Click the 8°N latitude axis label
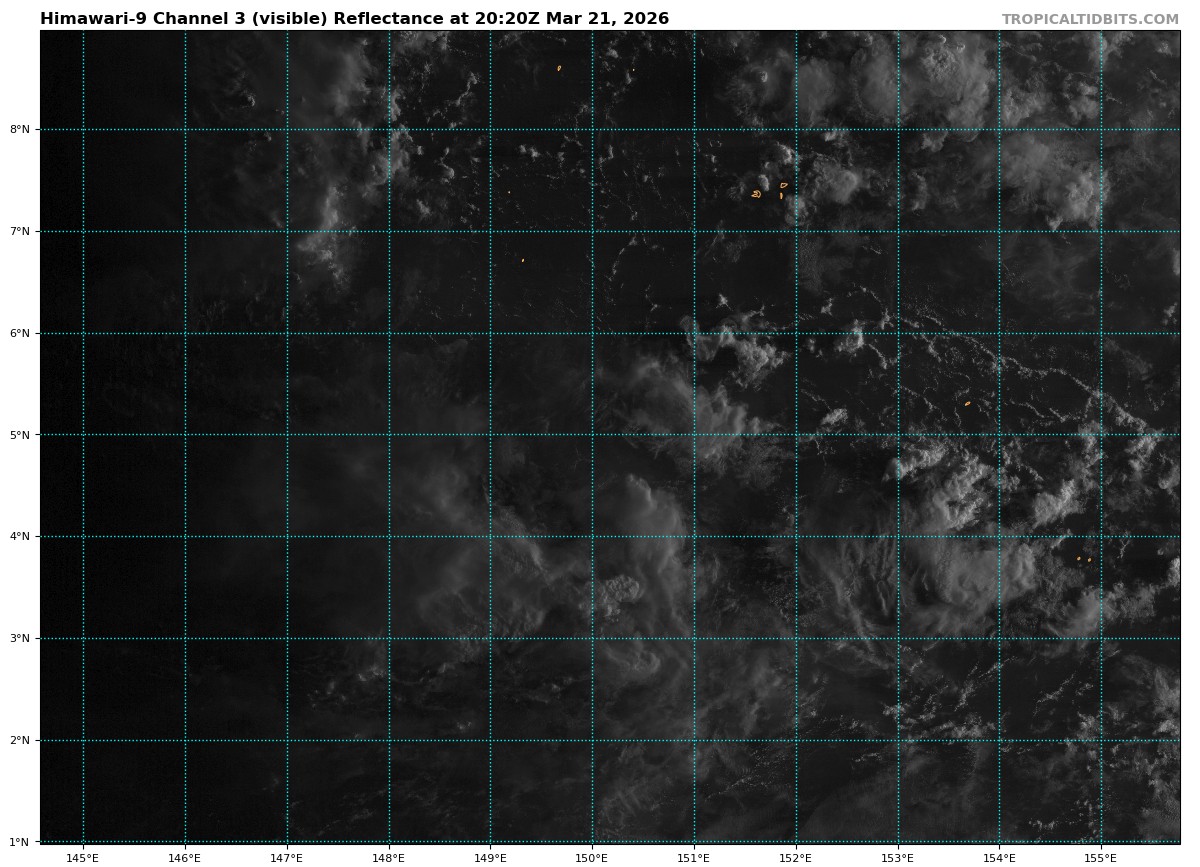This screenshot has width=1200, height=867. [x=20, y=129]
